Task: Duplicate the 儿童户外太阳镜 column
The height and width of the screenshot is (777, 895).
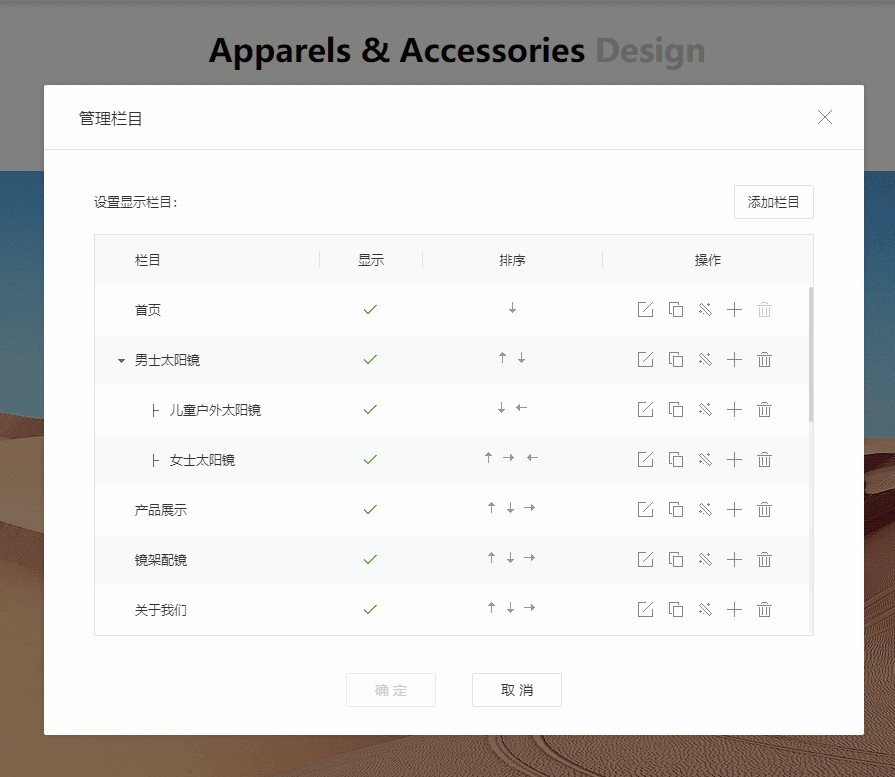Action: point(676,409)
